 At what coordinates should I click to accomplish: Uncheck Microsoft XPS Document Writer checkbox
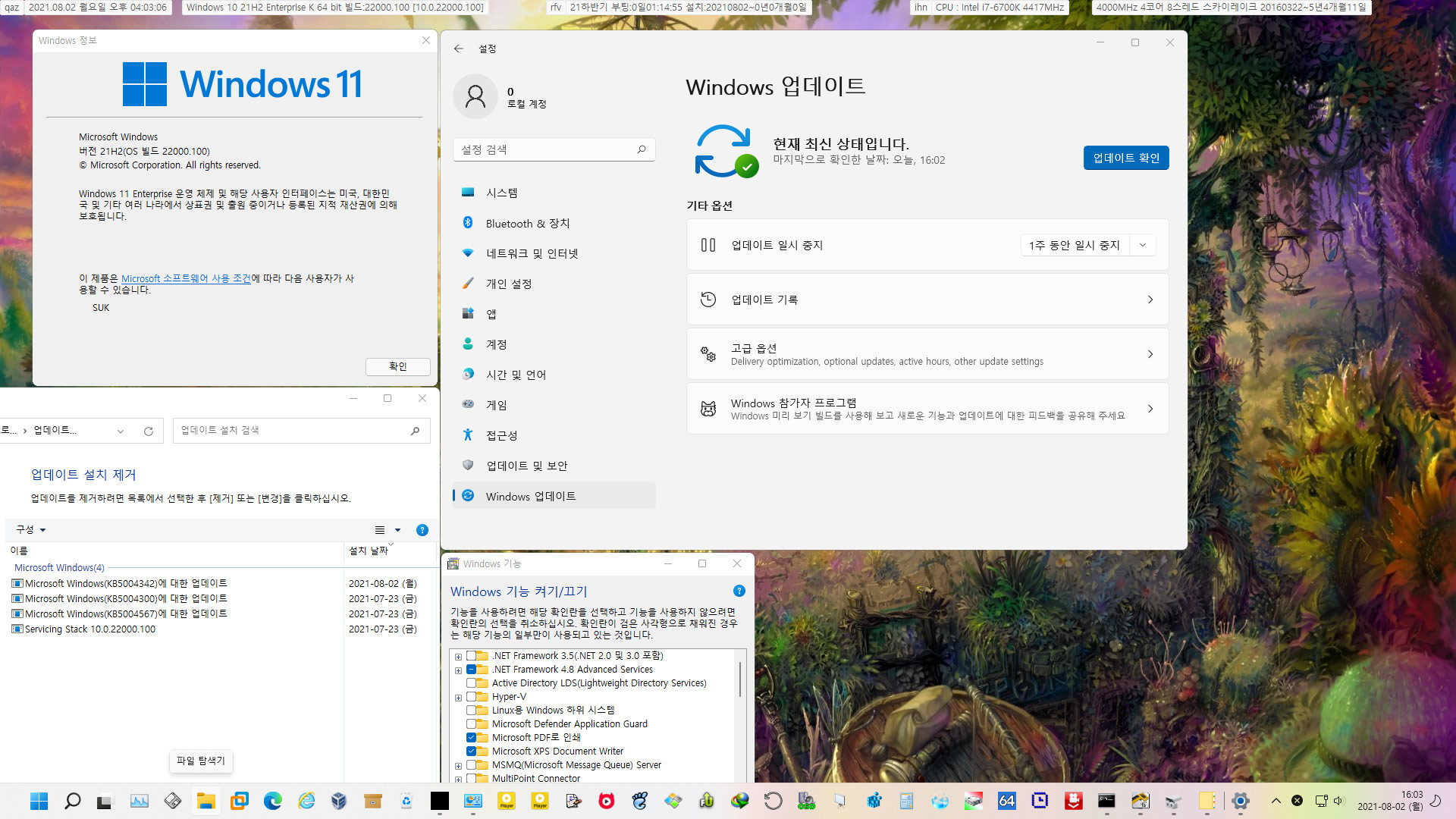click(x=471, y=752)
